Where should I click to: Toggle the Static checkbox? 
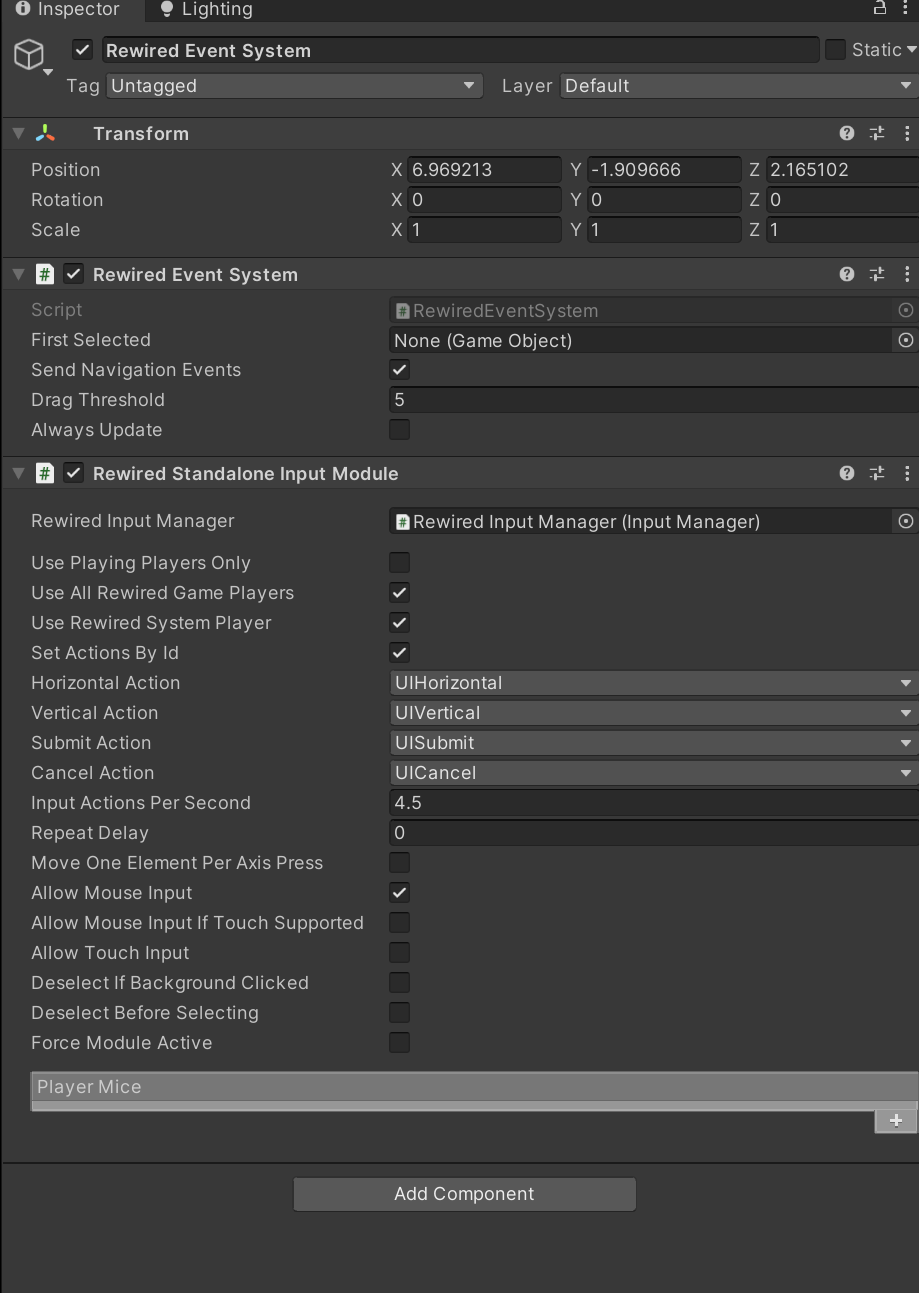coord(835,49)
